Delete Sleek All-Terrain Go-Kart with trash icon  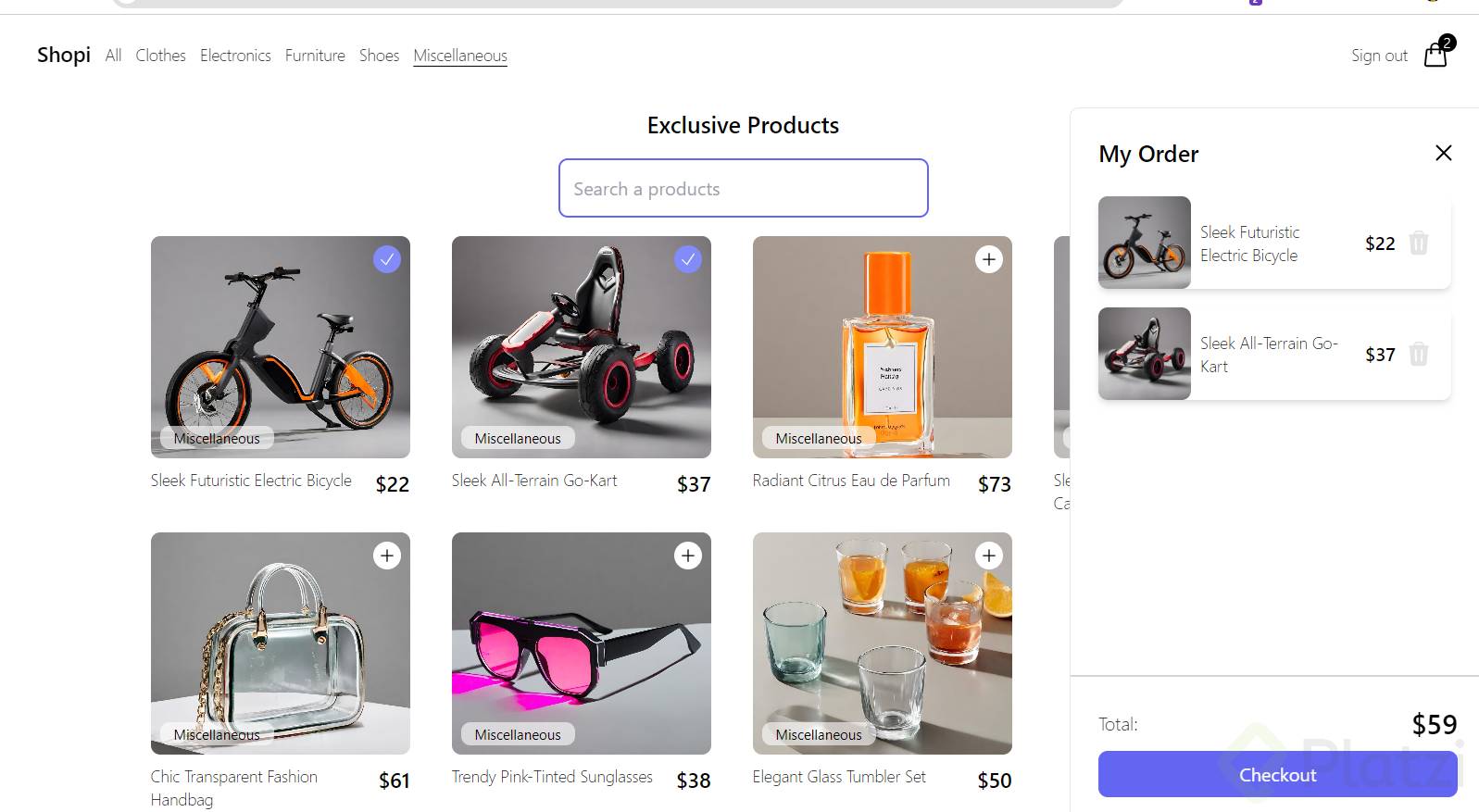1418,354
